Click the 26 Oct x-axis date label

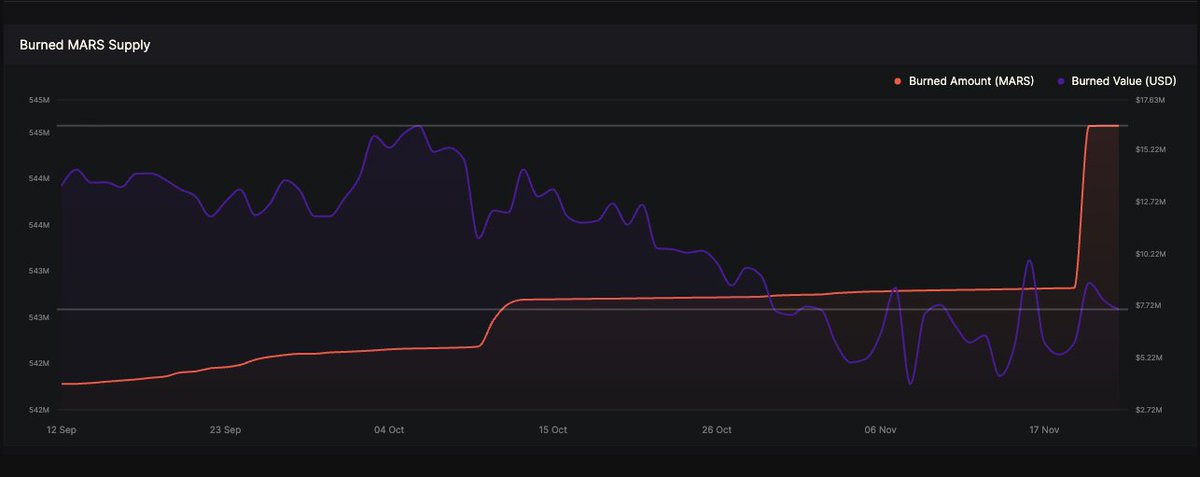[x=717, y=430]
